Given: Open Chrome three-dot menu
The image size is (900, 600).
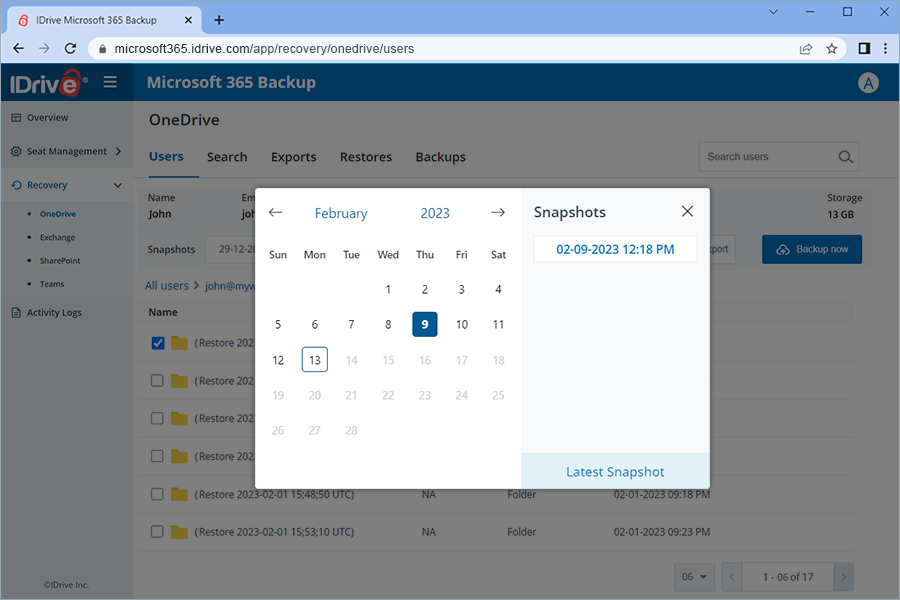Looking at the screenshot, I should pyautogui.click(x=885, y=49).
